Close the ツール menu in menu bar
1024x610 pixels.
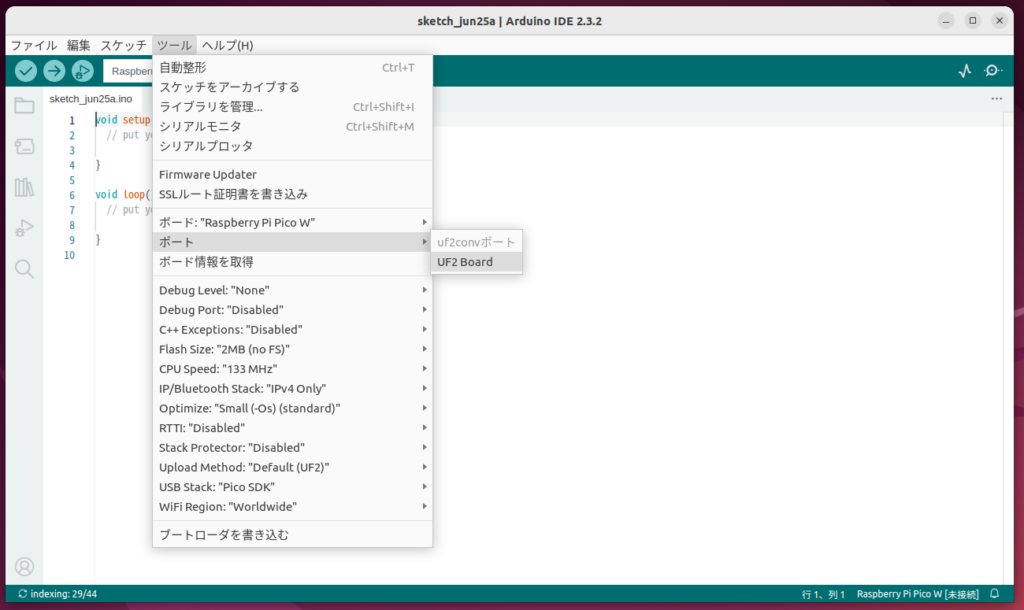point(174,45)
